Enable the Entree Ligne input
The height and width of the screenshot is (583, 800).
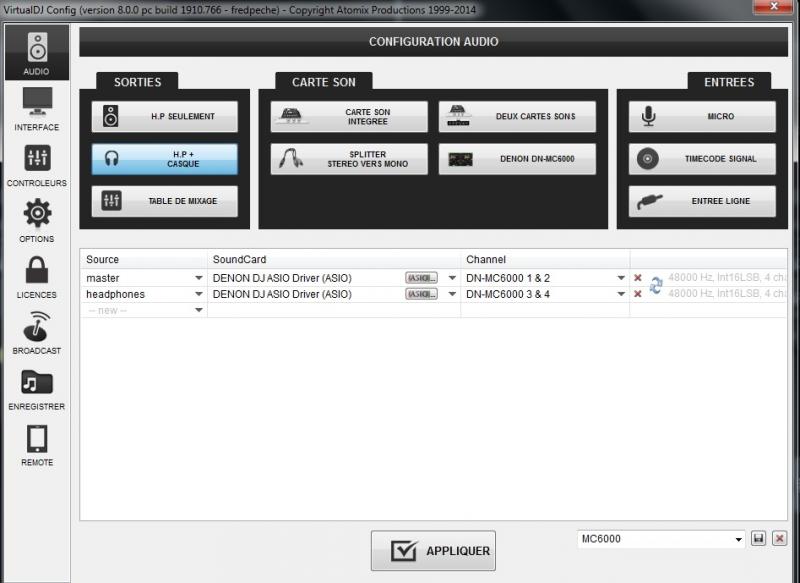702,201
